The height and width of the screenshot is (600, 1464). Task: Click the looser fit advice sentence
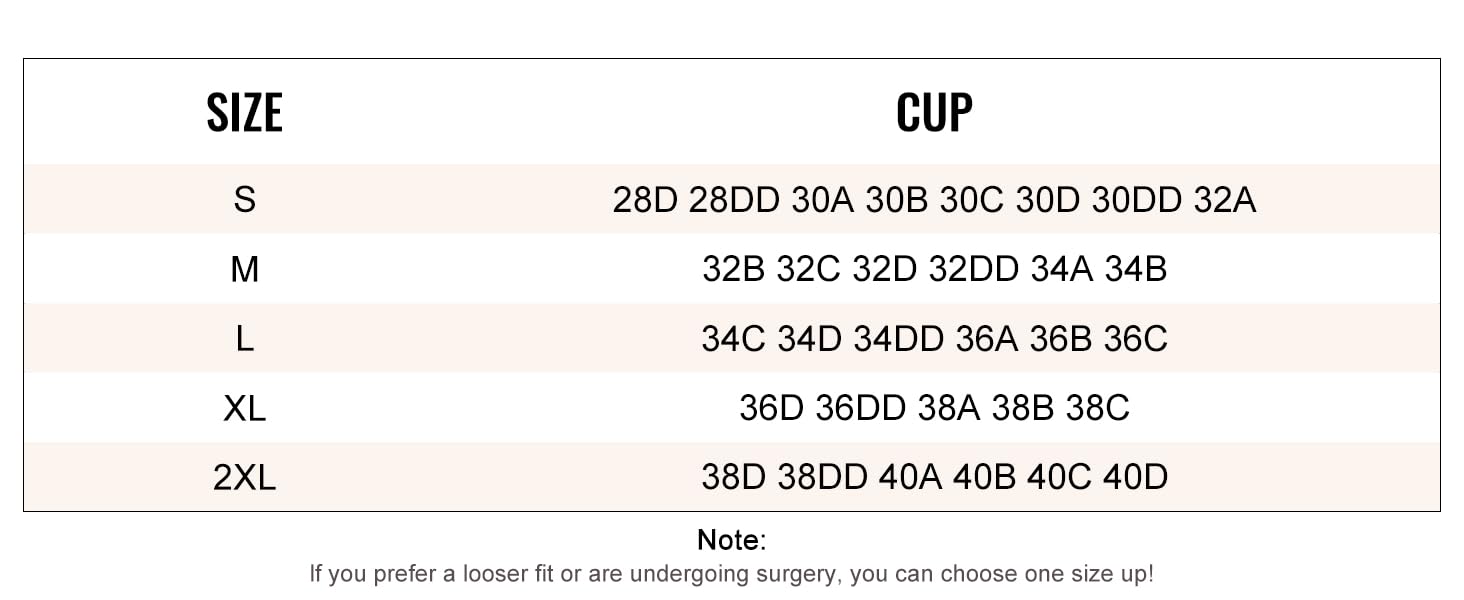tap(731, 574)
